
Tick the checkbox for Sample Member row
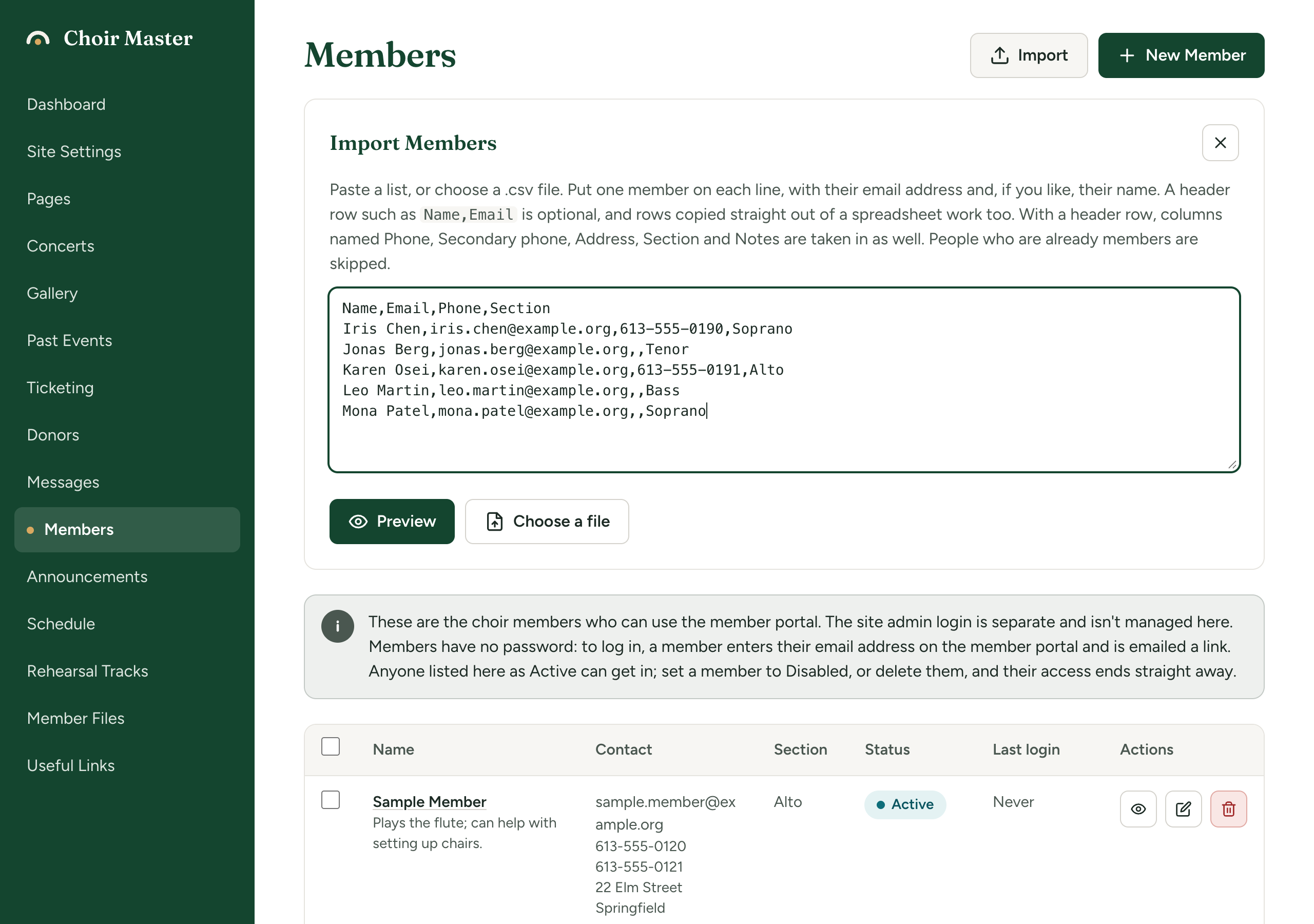click(x=330, y=799)
